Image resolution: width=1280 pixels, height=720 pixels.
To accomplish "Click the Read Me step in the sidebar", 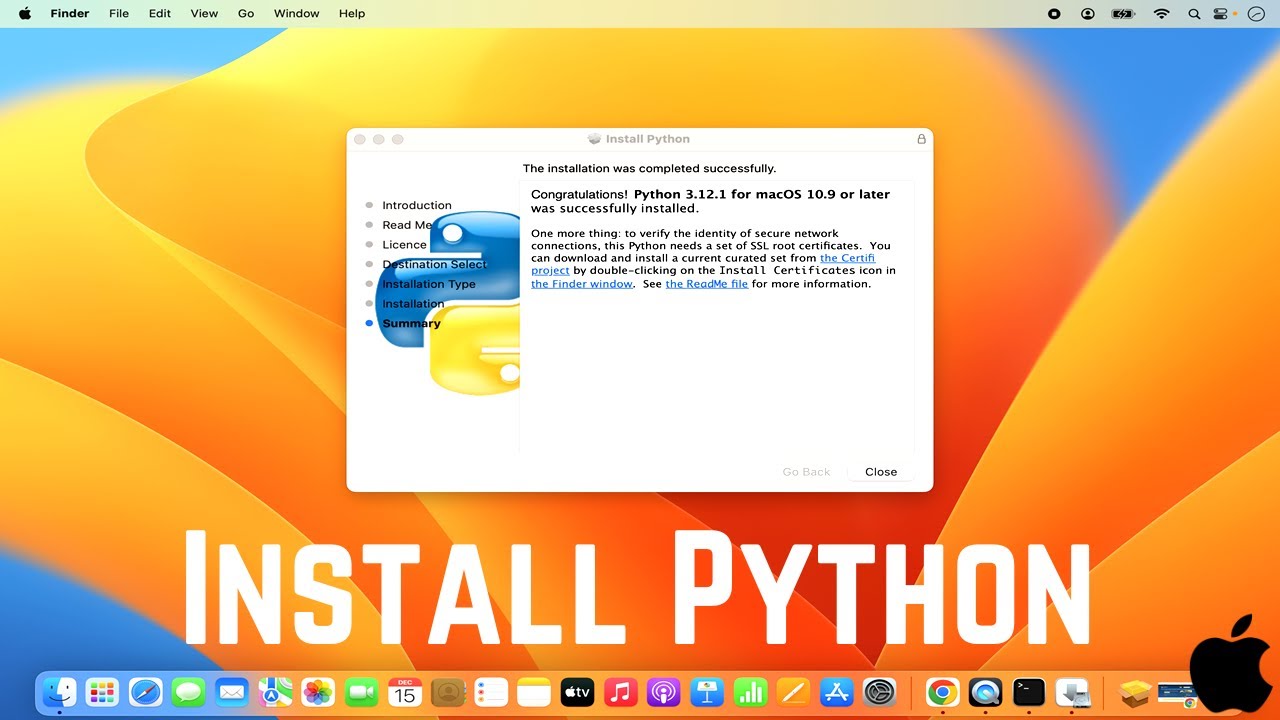I will (x=407, y=225).
